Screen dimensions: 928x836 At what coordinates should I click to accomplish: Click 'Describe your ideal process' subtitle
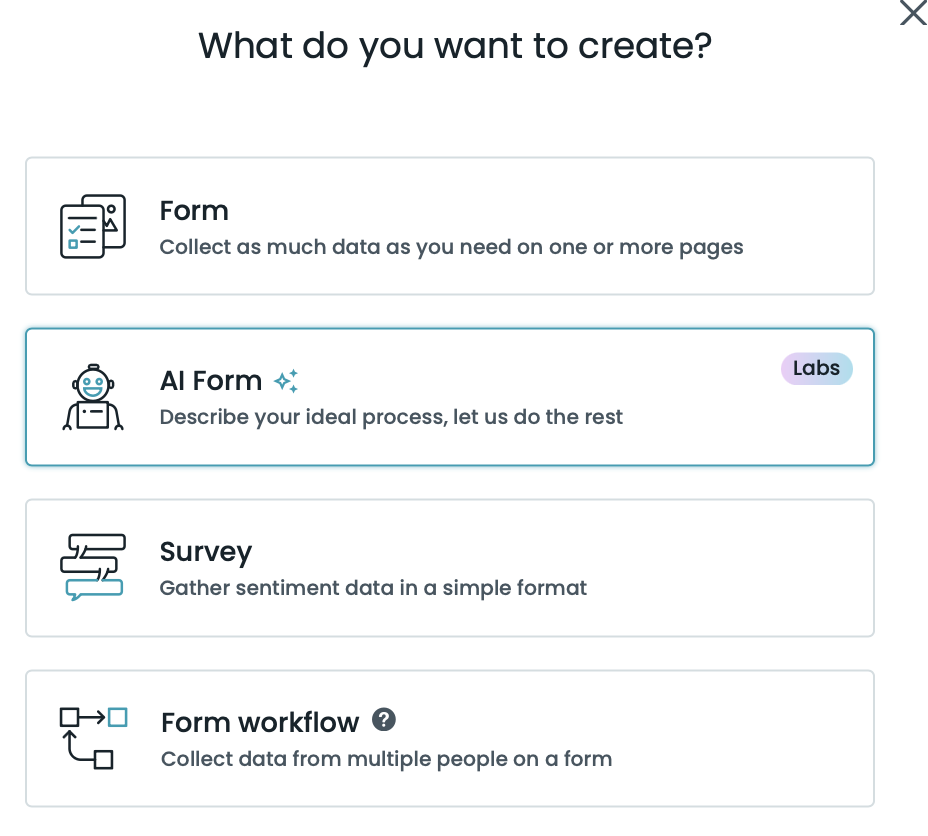click(390, 417)
